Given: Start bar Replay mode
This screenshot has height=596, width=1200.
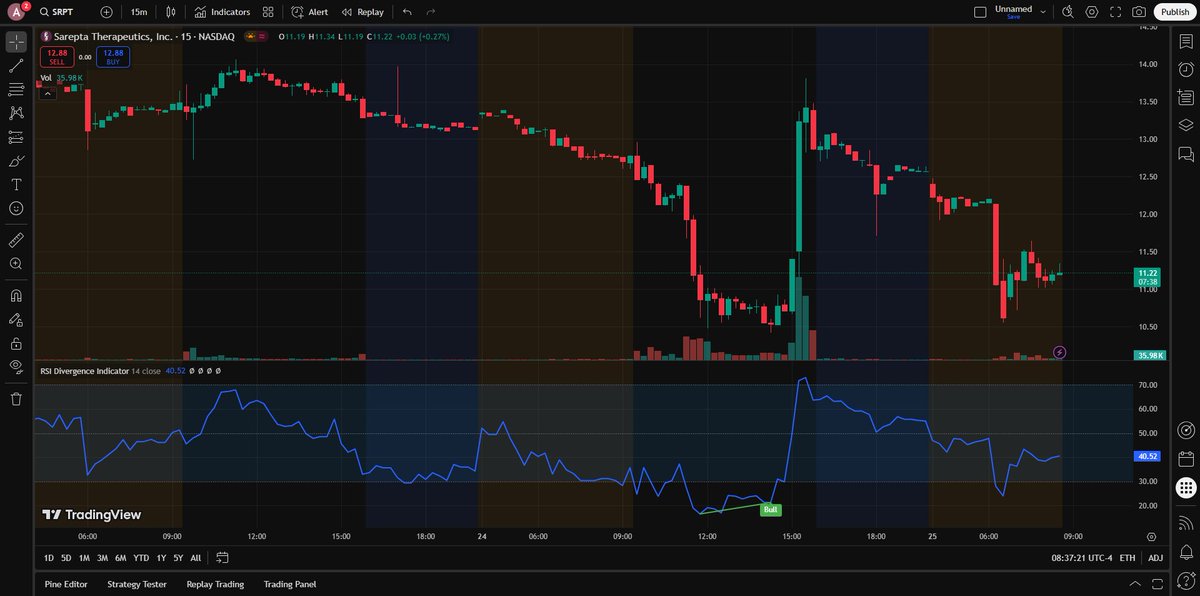Looking at the screenshot, I should (x=362, y=12).
